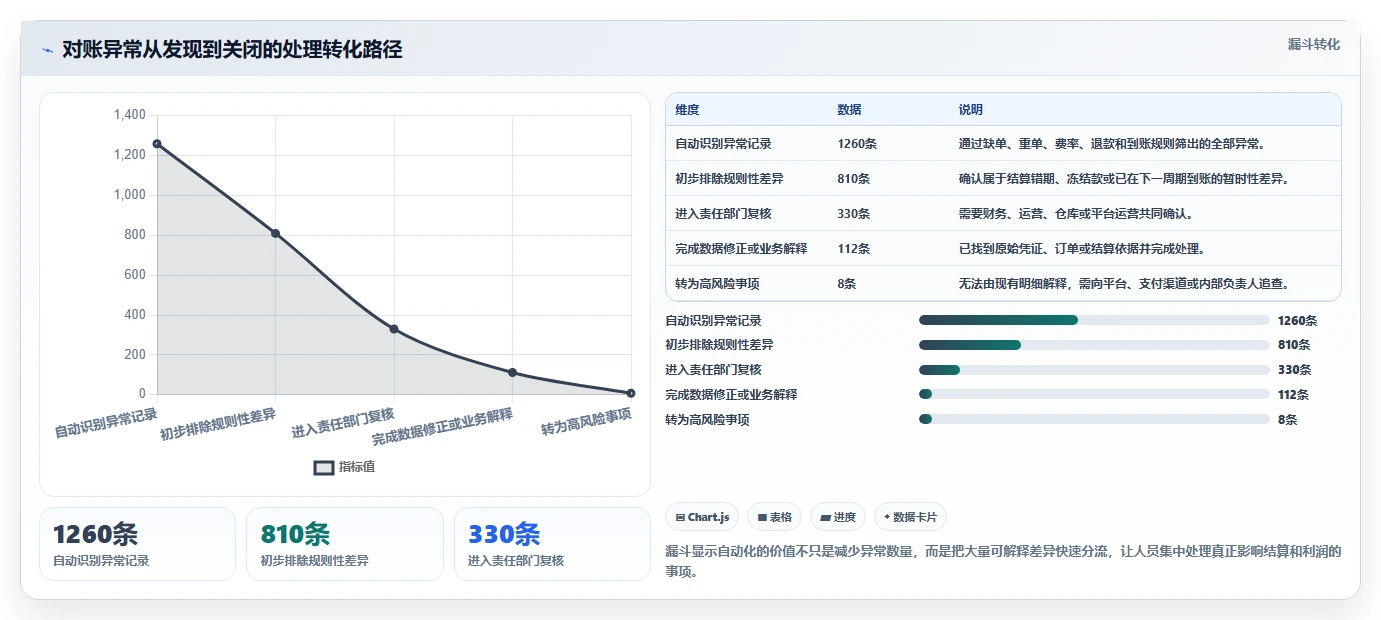Click description starting 确认属于结算错期
This screenshot has width=1381, height=620.
click(1124, 179)
